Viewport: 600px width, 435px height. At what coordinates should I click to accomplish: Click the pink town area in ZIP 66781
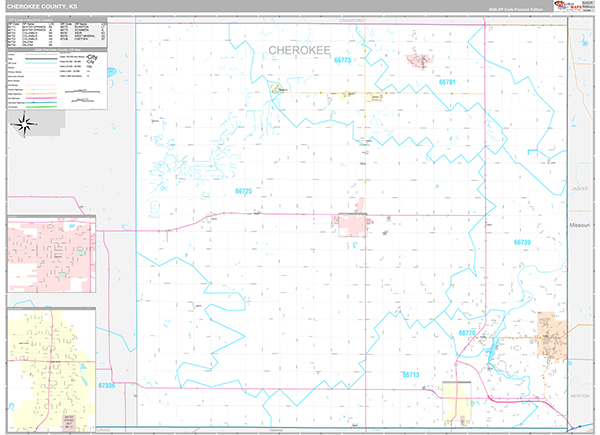pyautogui.click(x=419, y=61)
